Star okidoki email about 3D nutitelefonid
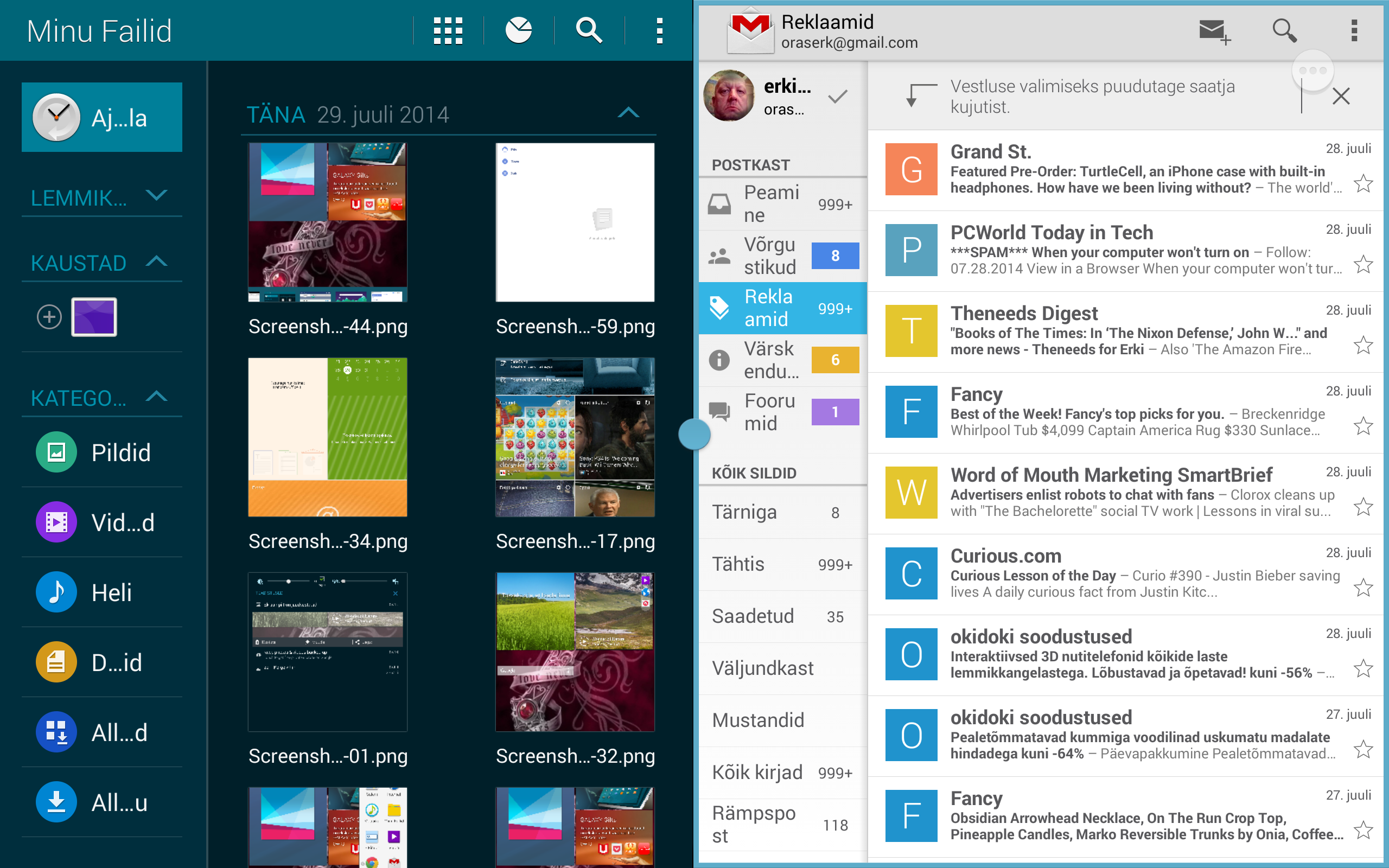The height and width of the screenshot is (868, 1389). (x=1363, y=669)
